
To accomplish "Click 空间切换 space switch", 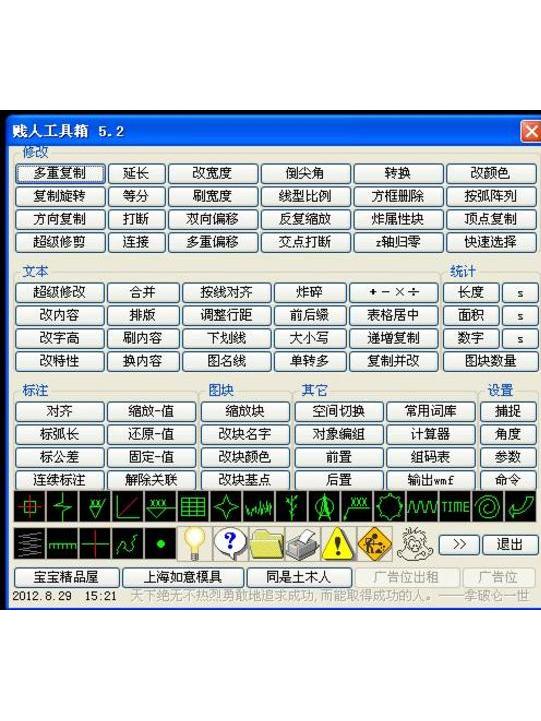I will coord(339,411).
